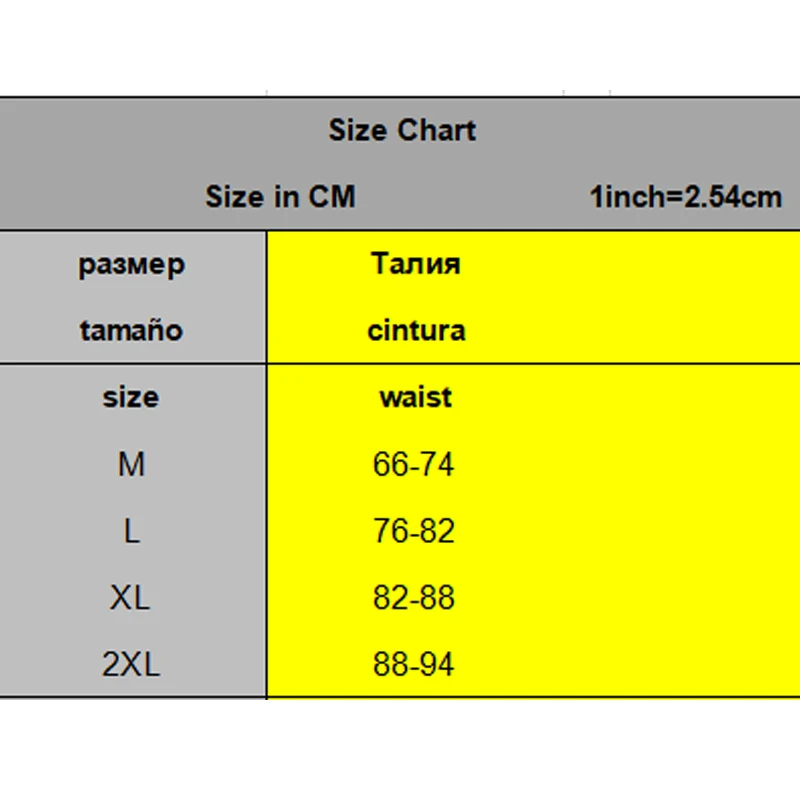Click the 76-82 waist value
The image size is (800, 800).
pyautogui.click(x=414, y=531)
